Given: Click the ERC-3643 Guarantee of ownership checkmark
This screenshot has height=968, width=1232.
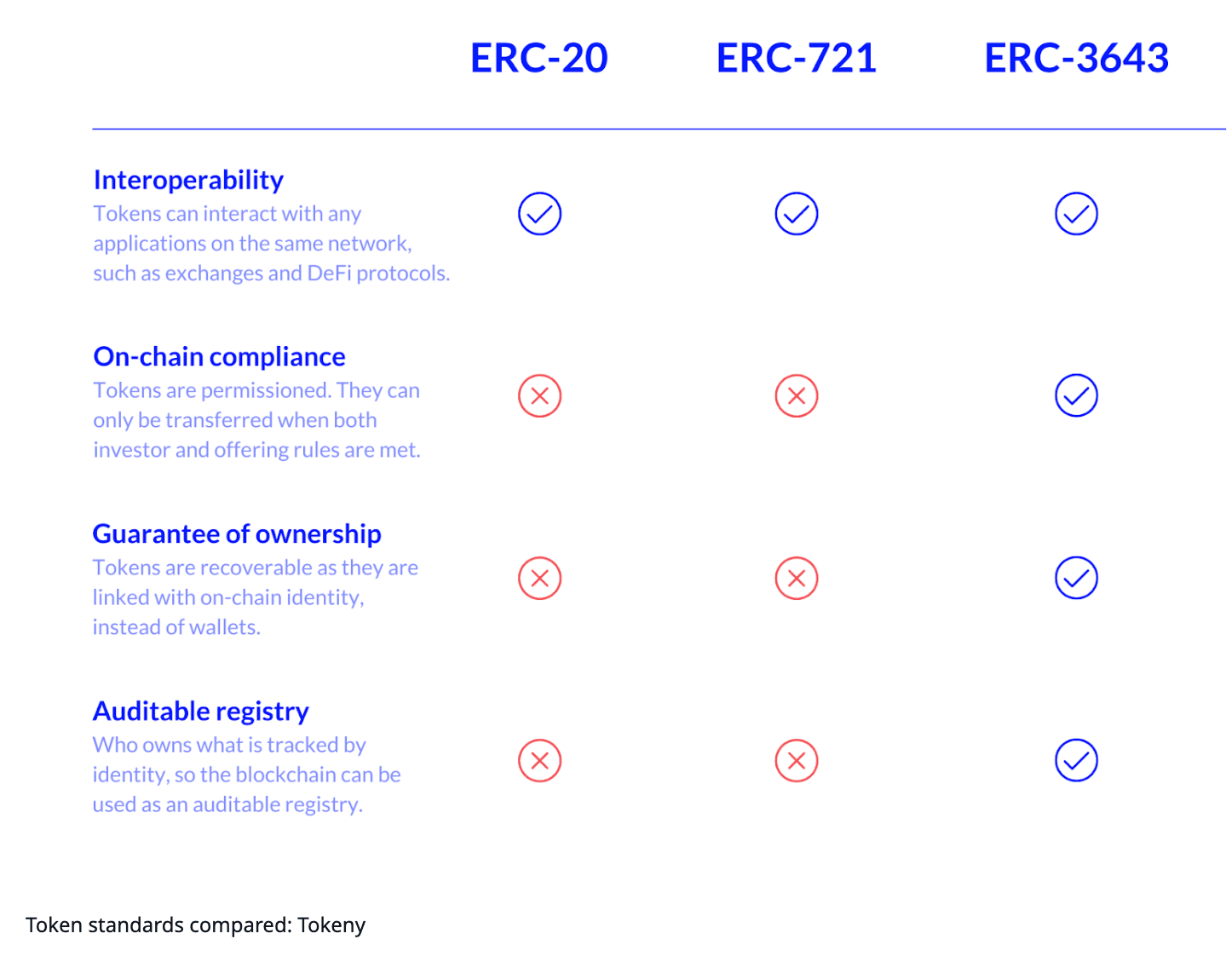Looking at the screenshot, I should coord(1076,579).
